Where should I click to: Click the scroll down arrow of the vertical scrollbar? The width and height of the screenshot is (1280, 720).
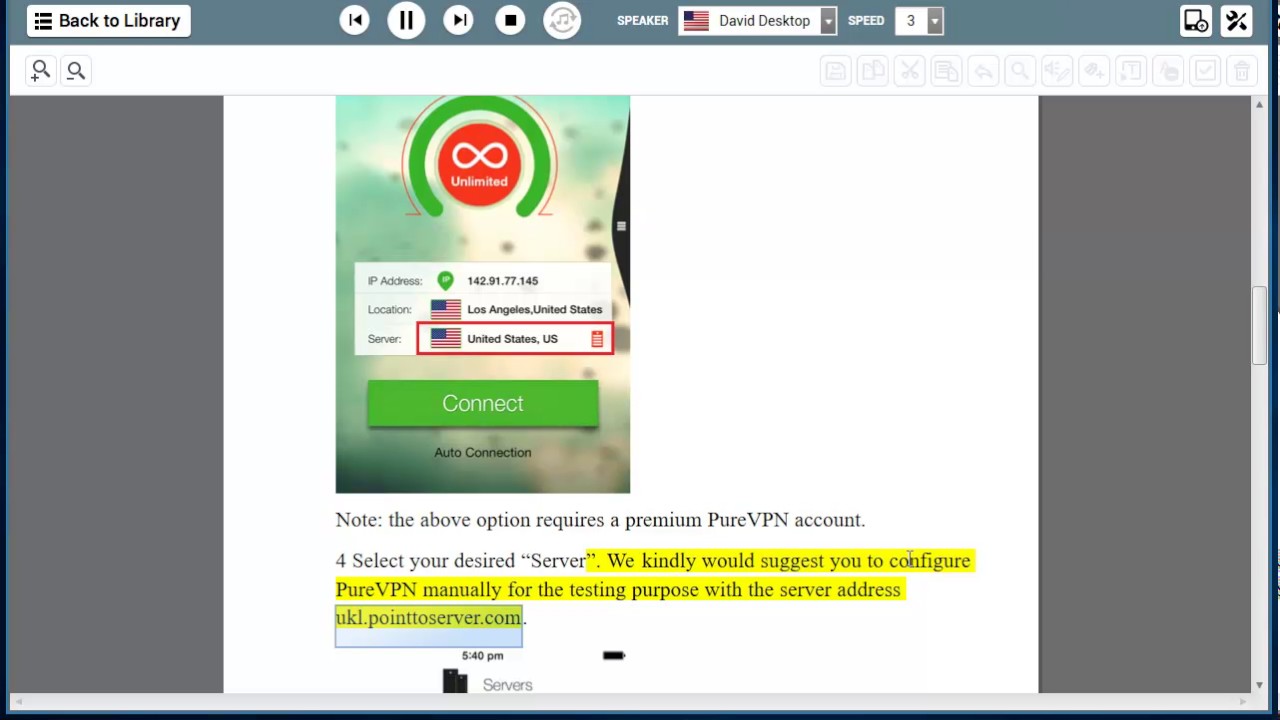pos(1259,685)
